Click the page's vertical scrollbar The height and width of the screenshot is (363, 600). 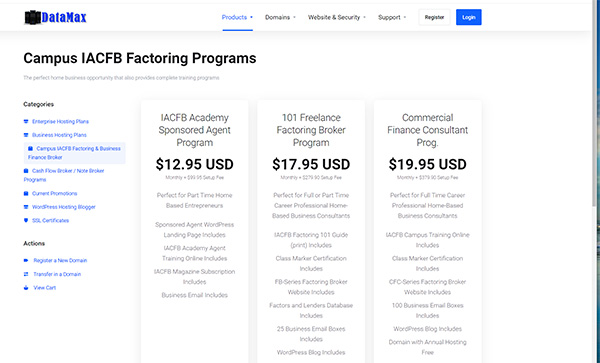593,103
